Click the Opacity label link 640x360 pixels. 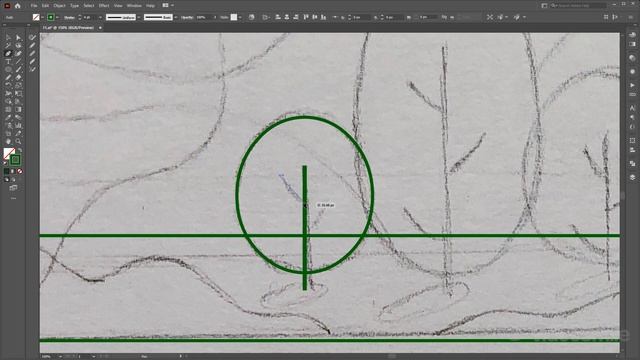click(x=187, y=17)
